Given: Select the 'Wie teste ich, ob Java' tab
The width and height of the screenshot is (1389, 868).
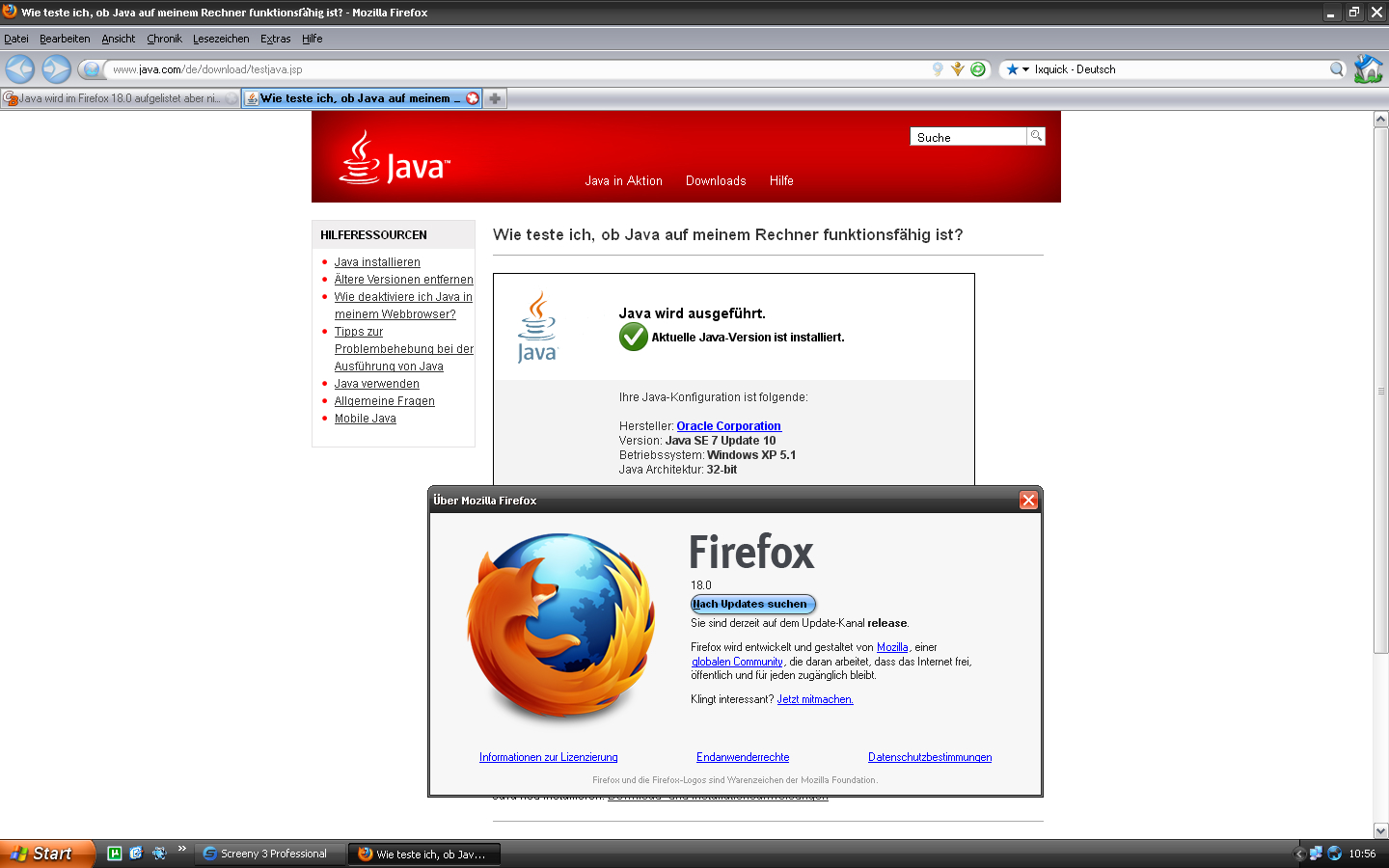Looking at the screenshot, I should [360, 98].
